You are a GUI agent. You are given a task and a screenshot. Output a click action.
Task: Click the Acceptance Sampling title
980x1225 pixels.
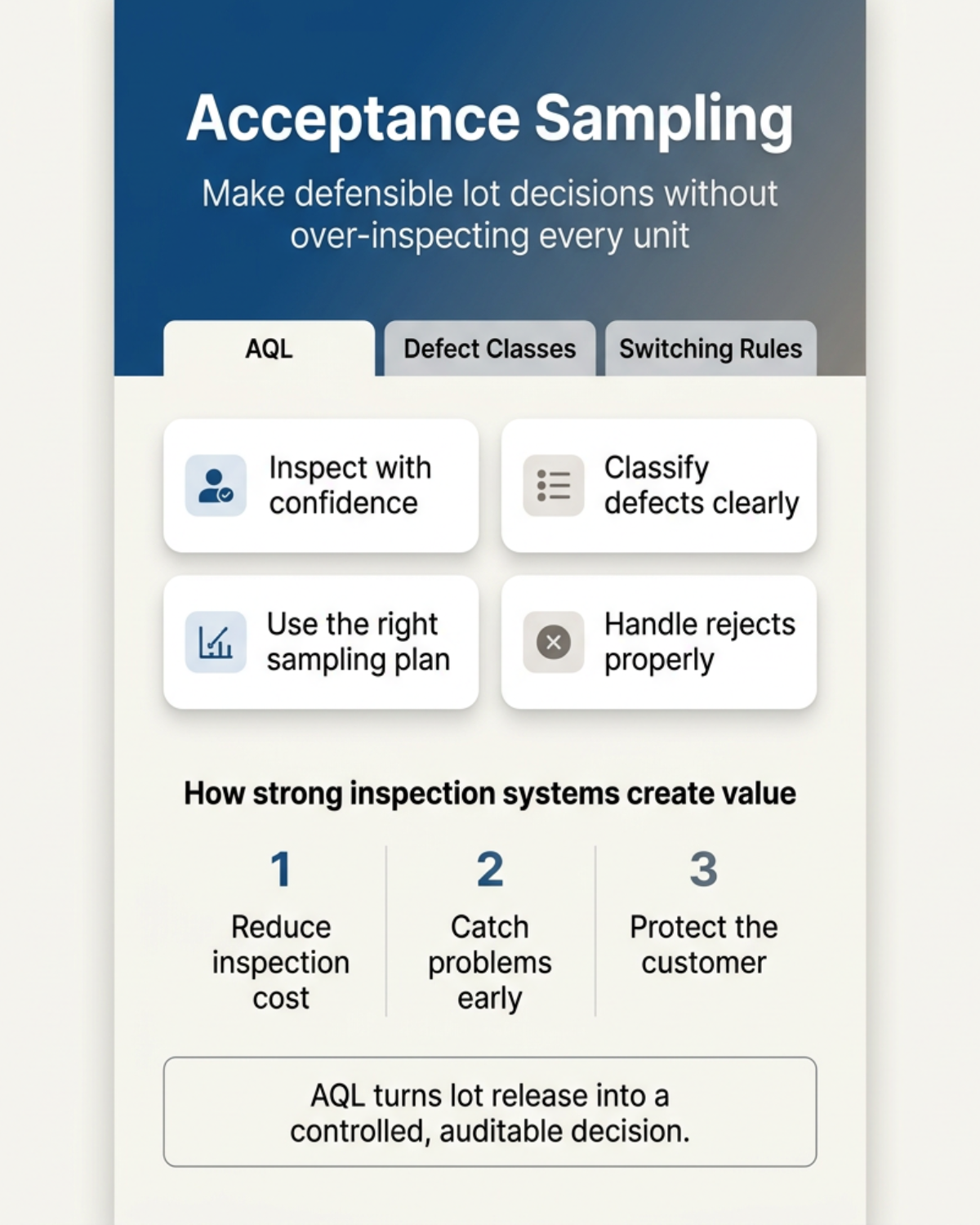tap(490, 119)
